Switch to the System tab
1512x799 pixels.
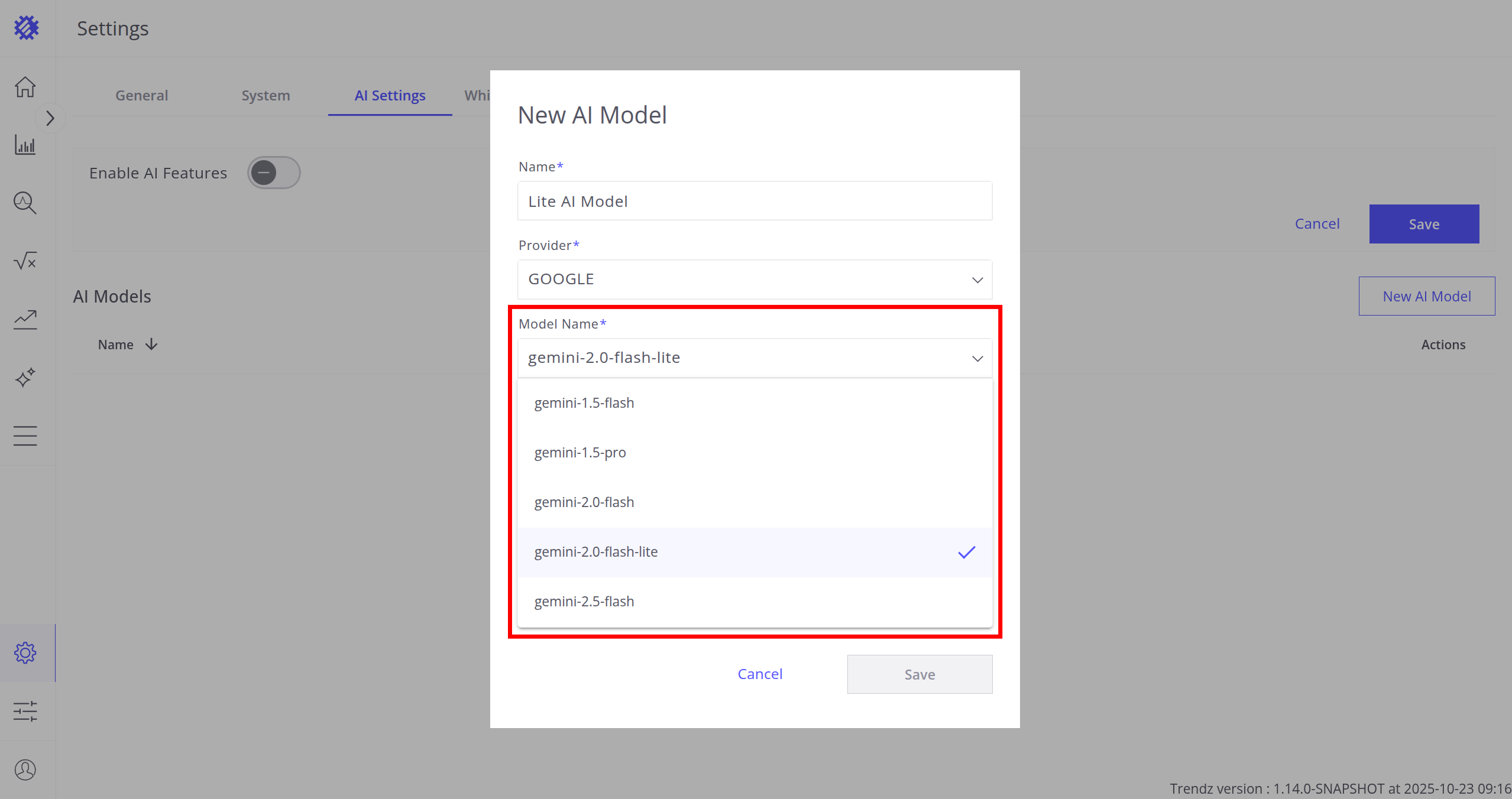pyautogui.click(x=266, y=95)
